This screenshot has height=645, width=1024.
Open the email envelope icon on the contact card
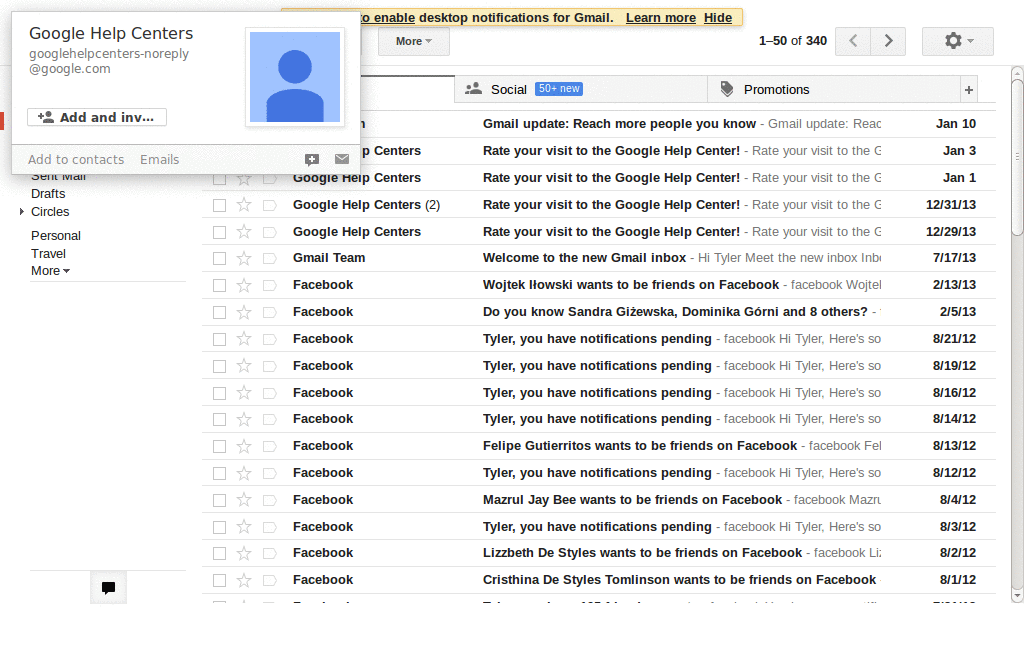click(x=341, y=159)
